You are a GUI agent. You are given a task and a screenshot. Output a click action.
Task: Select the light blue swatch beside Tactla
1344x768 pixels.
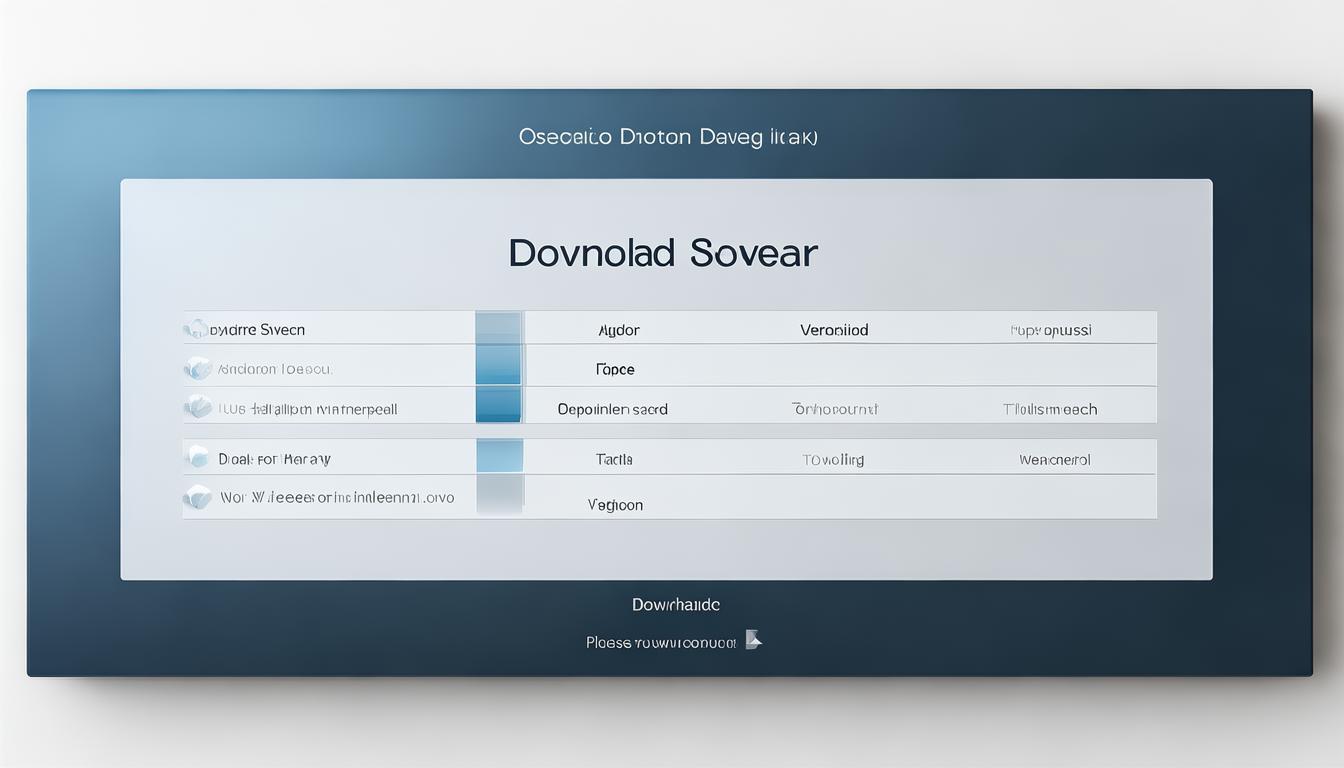click(499, 457)
